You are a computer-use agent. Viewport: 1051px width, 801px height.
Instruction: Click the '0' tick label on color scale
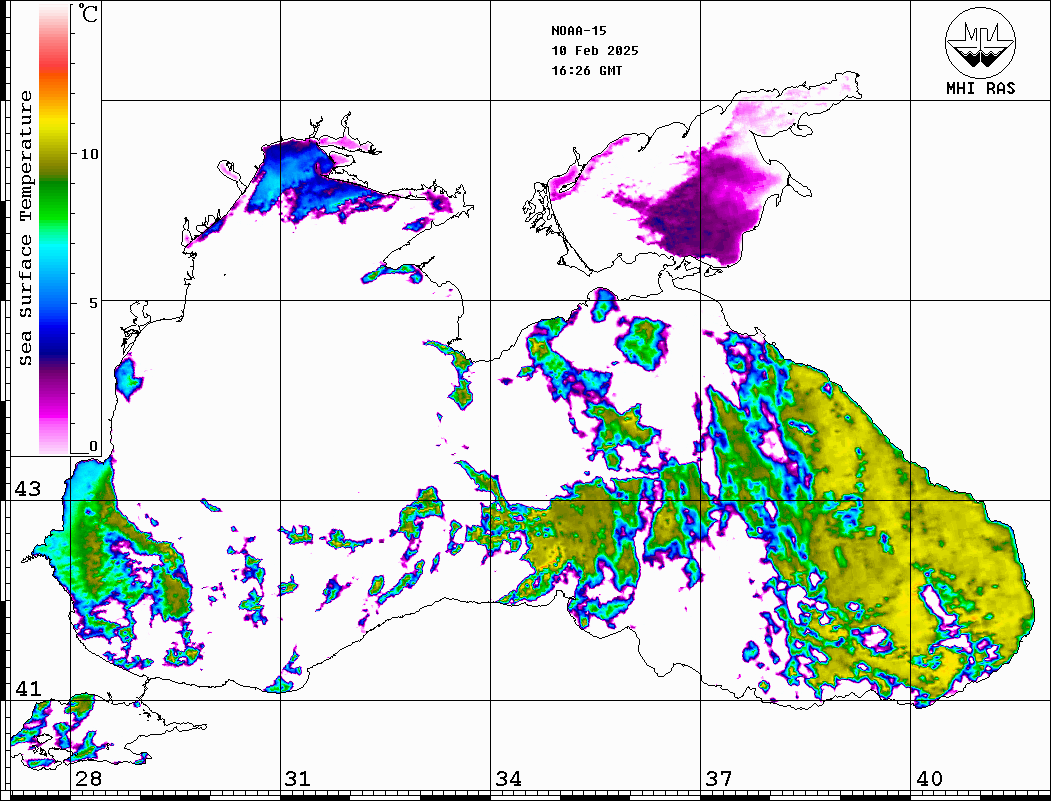point(93,446)
